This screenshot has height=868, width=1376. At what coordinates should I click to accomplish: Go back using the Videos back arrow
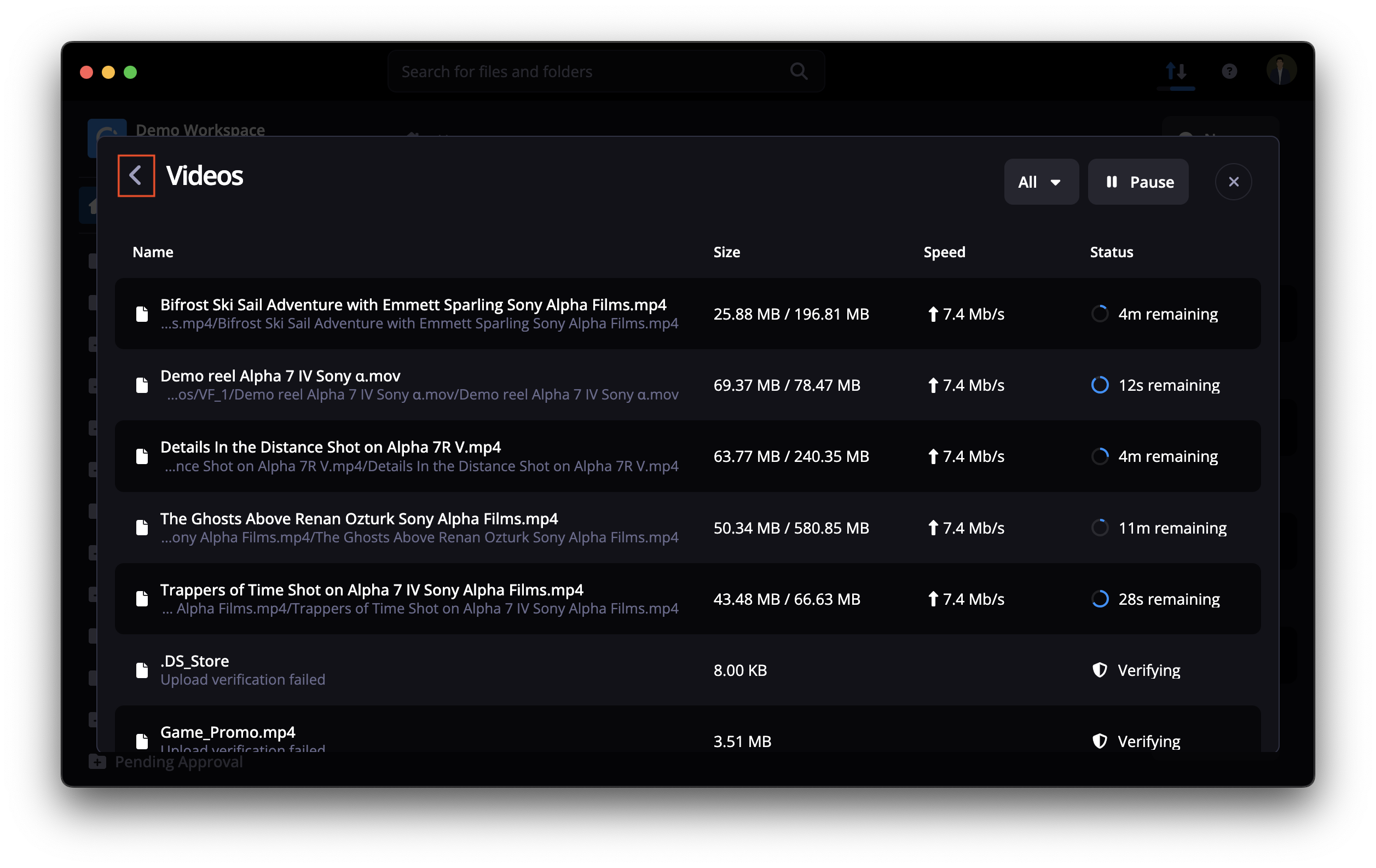(x=136, y=176)
